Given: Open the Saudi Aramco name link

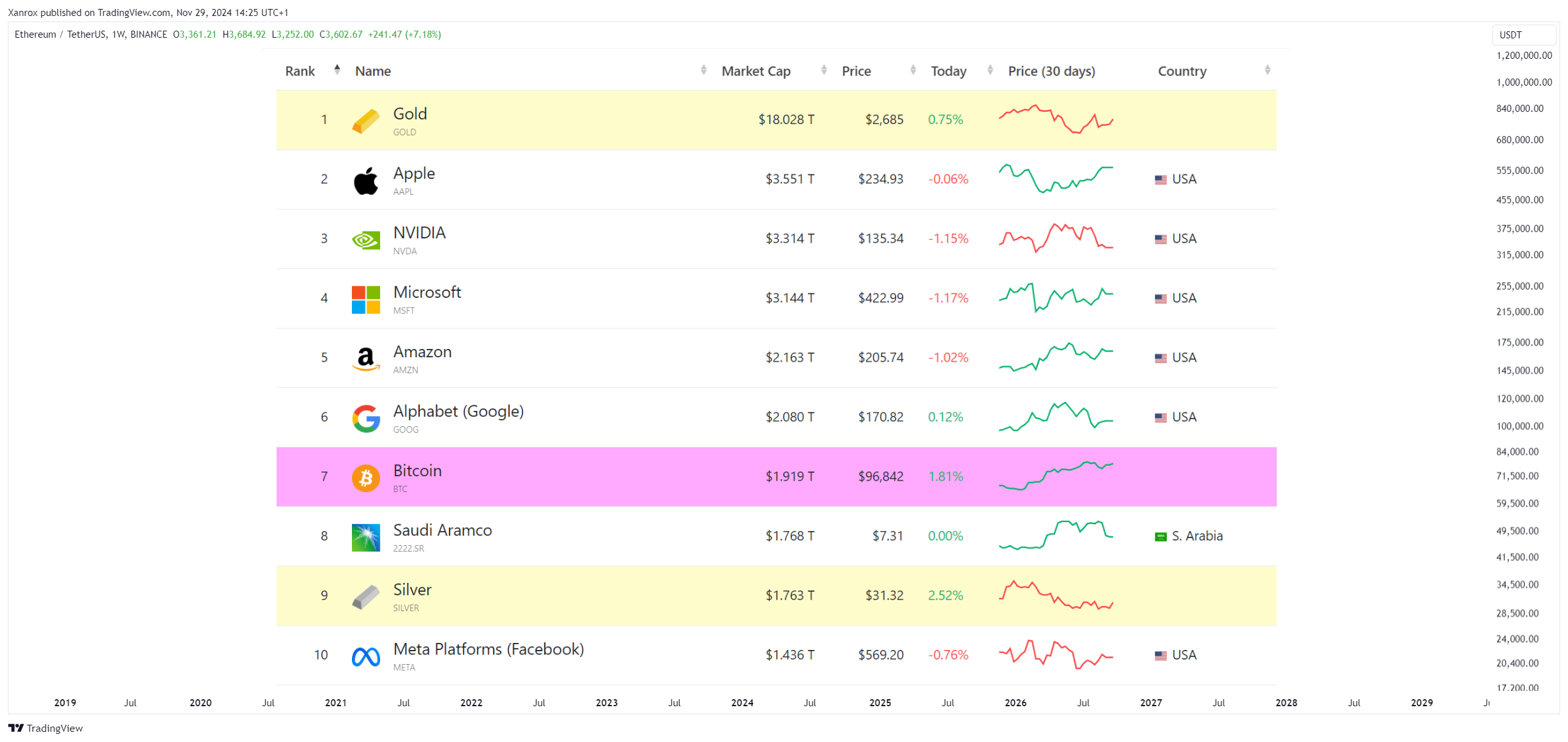Looking at the screenshot, I should [443, 530].
